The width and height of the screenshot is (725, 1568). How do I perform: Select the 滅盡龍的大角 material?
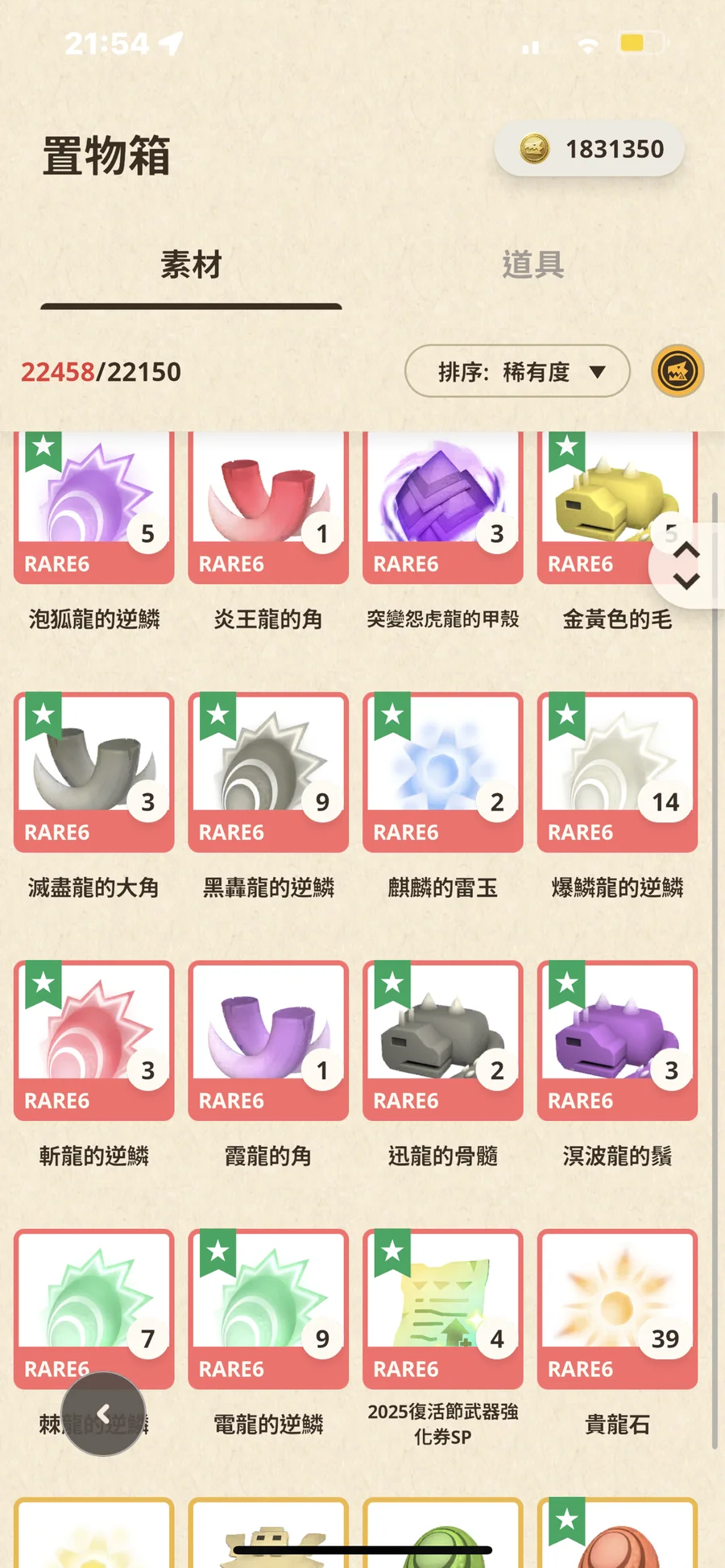point(94,772)
